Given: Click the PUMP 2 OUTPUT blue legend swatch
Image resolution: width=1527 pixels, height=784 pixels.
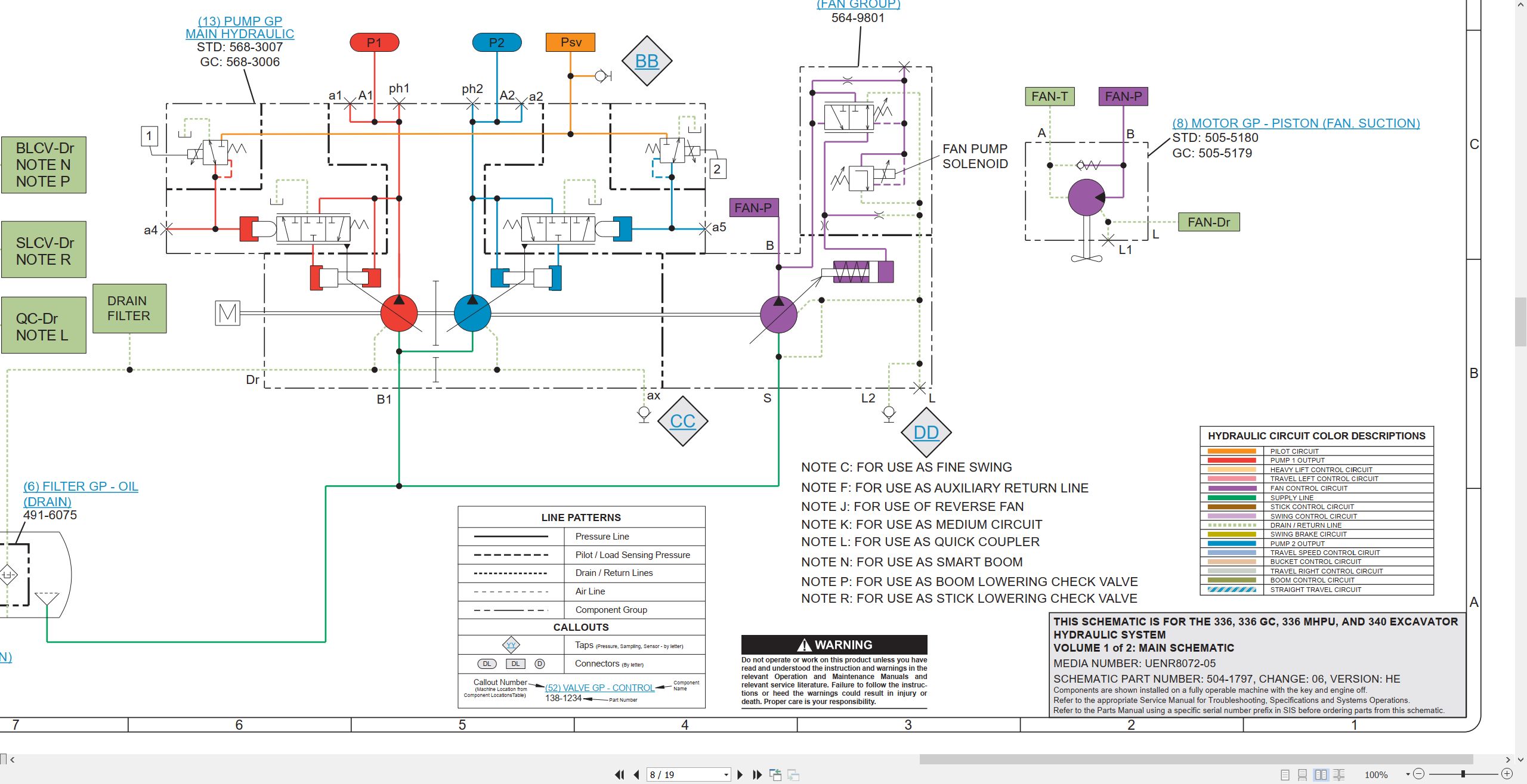Looking at the screenshot, I should coord(1232,544).
